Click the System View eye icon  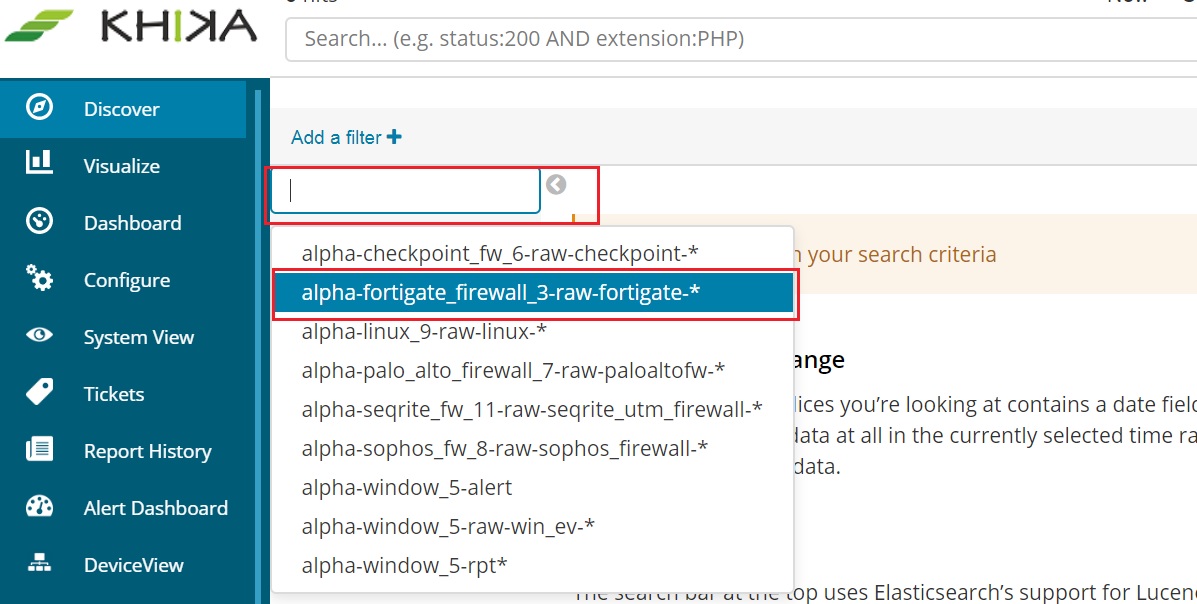[40, 334]
